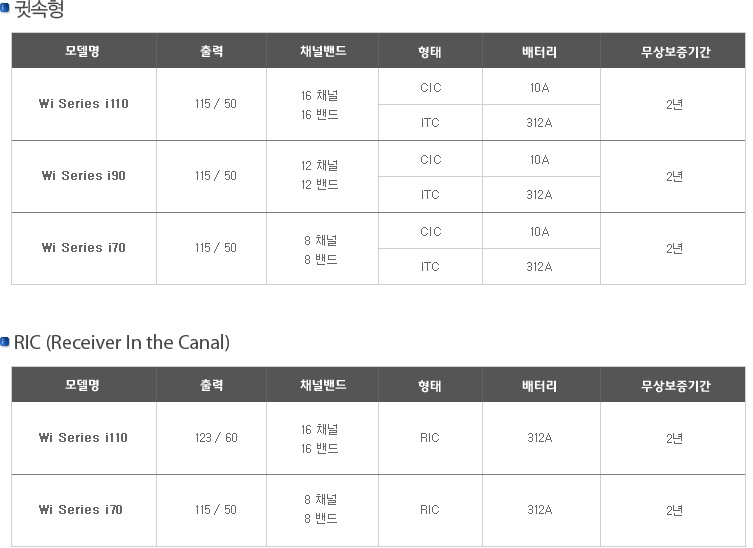Click the 2년 warranty for Wi Series i90
Image resolution: width=753 pixels, height=548 pixels.
pos(675,176)
